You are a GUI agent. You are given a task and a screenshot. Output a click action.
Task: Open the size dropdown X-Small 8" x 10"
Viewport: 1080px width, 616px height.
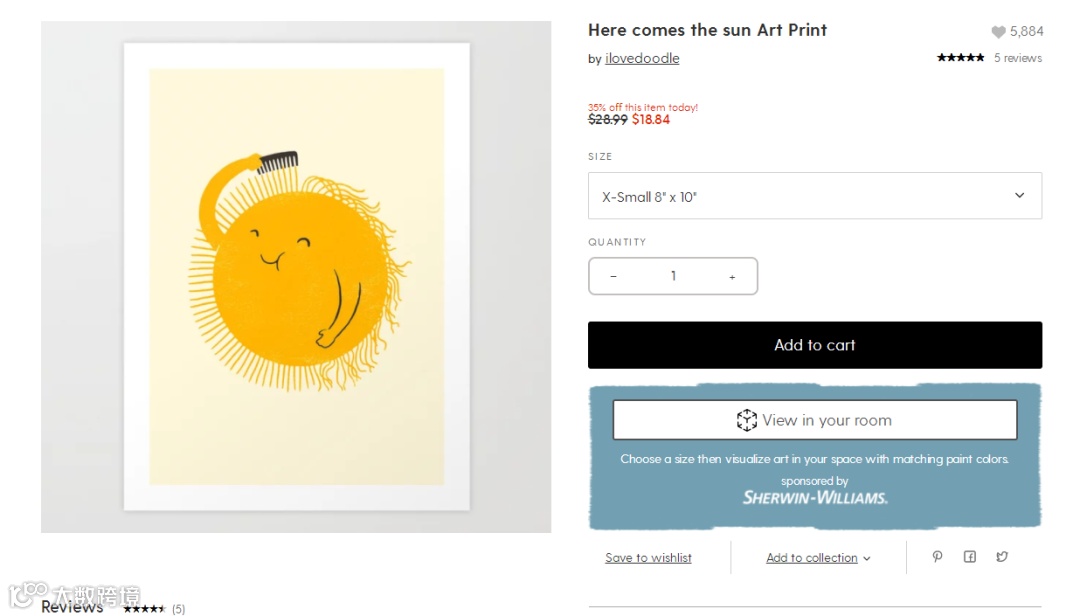(x=814, y=196)
